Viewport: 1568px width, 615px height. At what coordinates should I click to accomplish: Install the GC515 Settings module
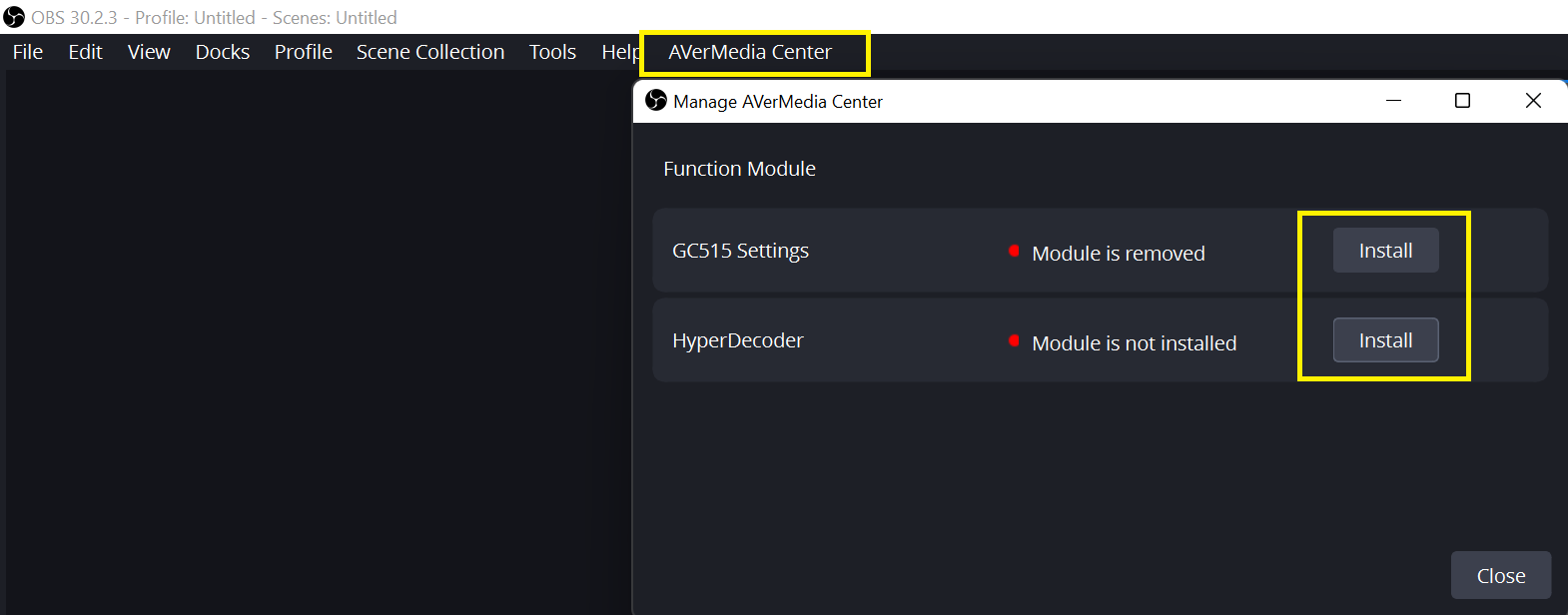[1385, 251]
